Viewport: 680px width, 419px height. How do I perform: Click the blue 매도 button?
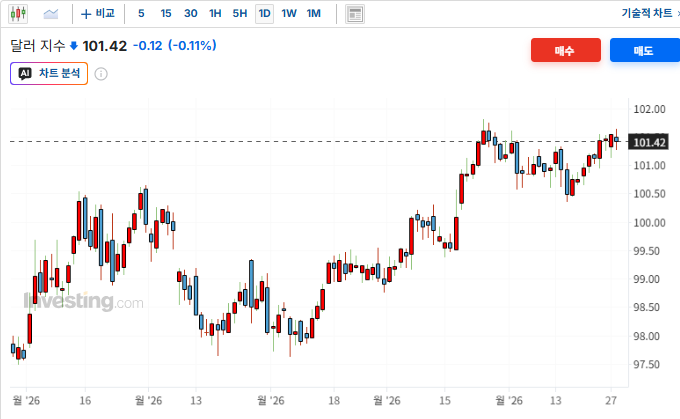click(644, 50)
